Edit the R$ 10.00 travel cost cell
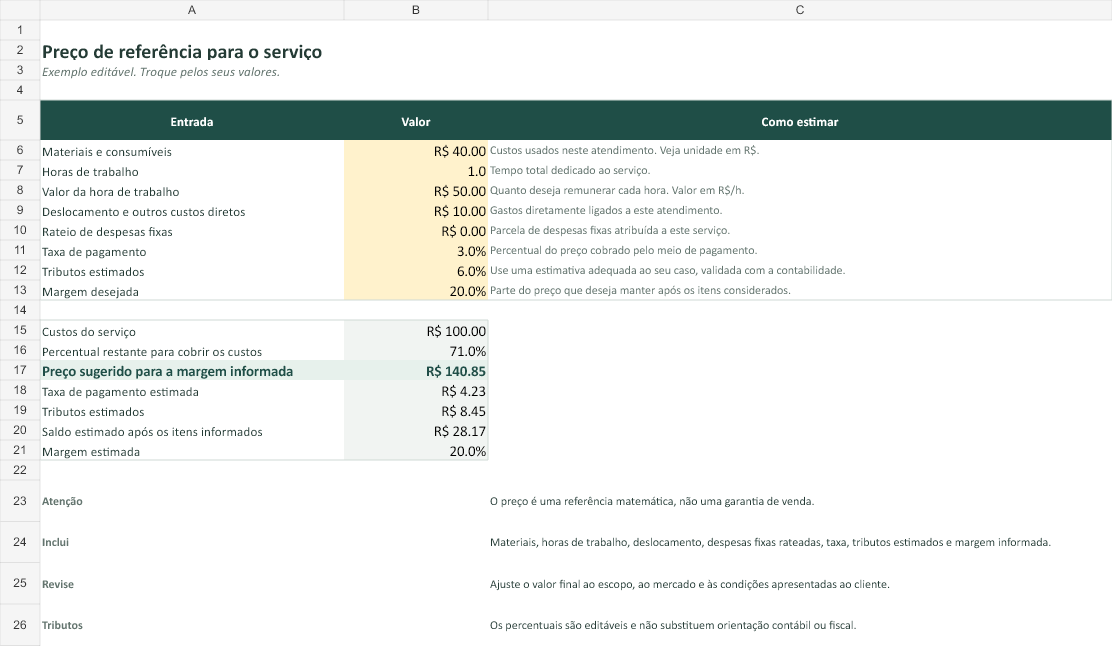This screenshot has height=646, width=1112. [416, 211]
